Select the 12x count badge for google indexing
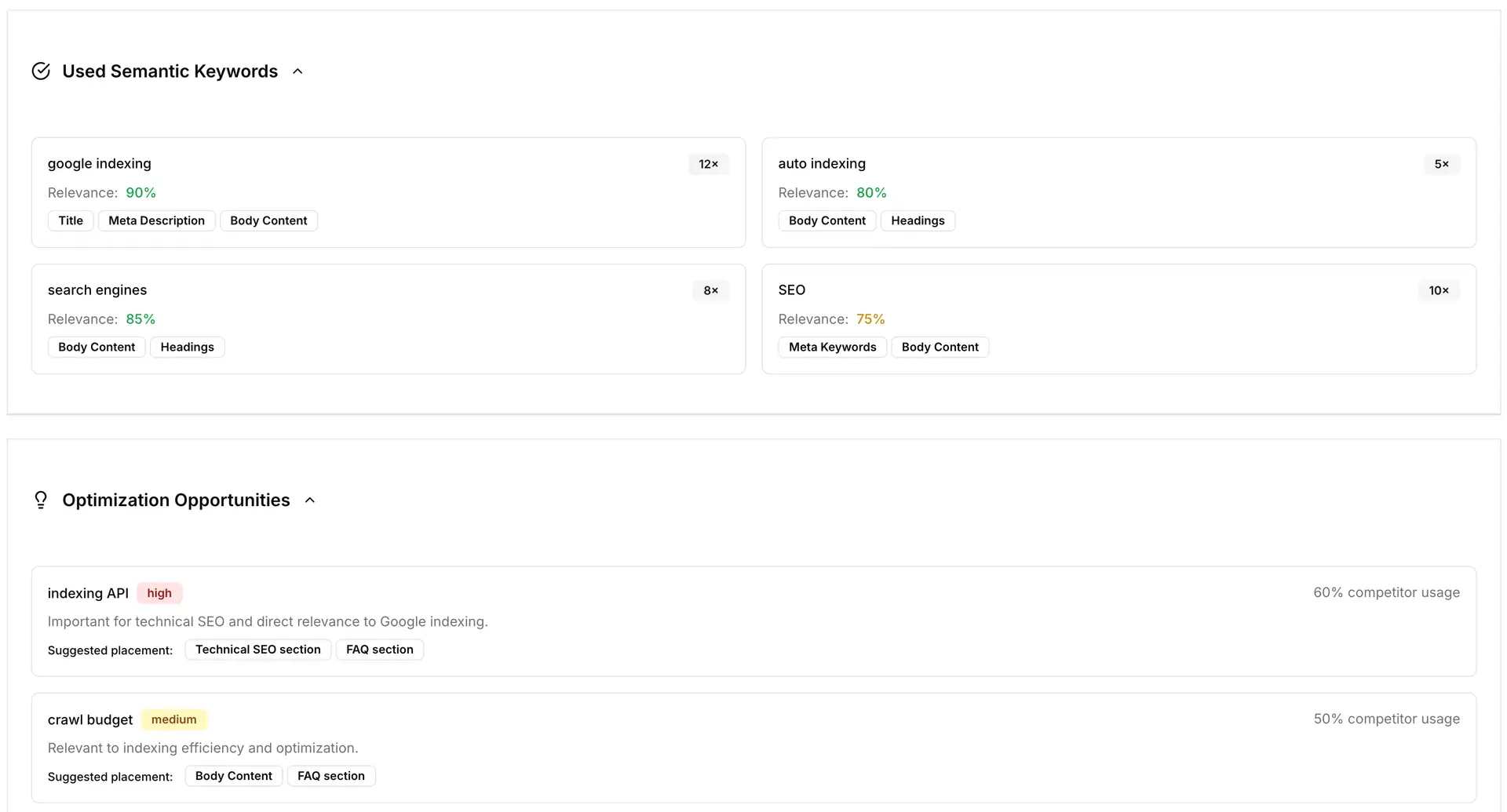The height and width of the screenshot is (812, 1507). click(709, 164)
